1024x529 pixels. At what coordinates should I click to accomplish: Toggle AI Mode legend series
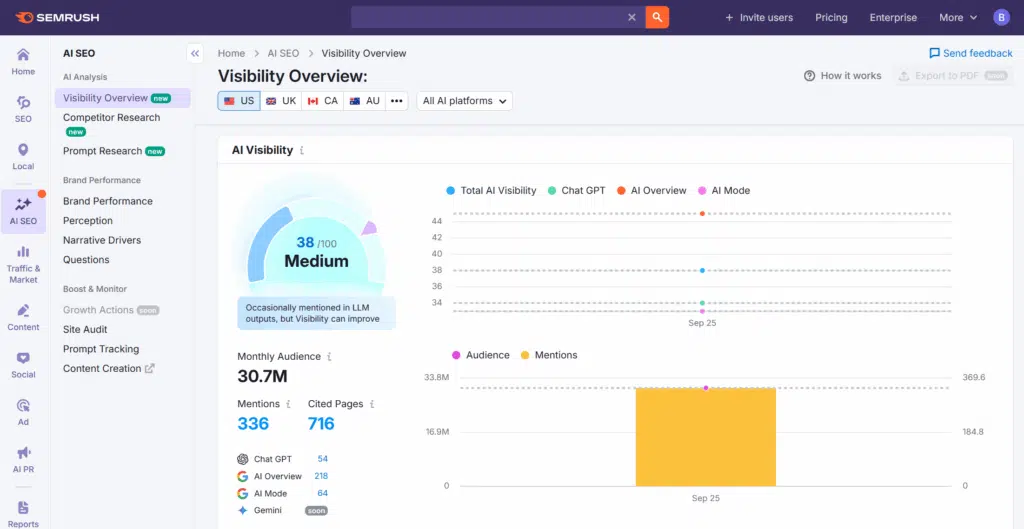point(724,191)
